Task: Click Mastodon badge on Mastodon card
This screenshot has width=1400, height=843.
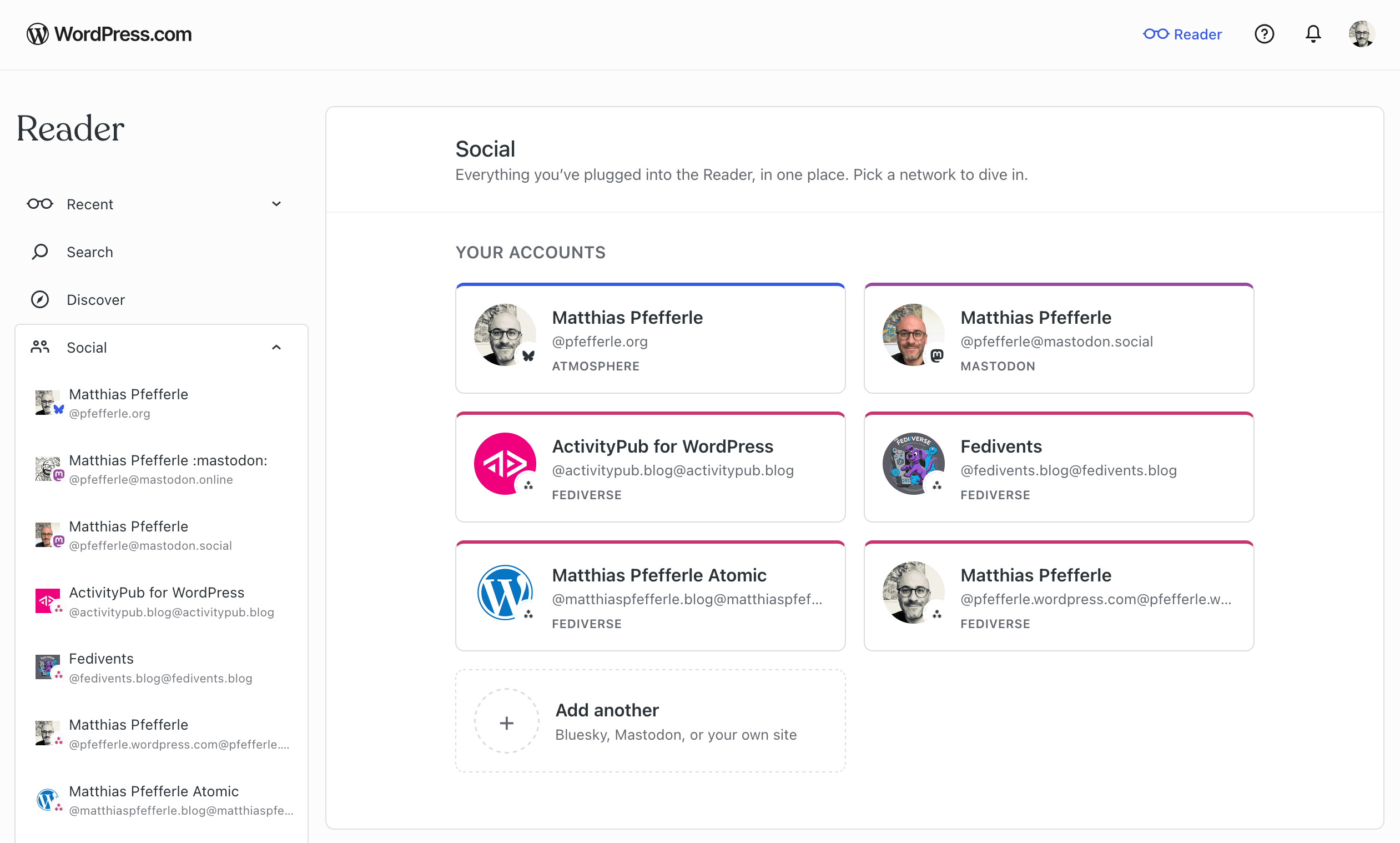Action: coord(936,356)
